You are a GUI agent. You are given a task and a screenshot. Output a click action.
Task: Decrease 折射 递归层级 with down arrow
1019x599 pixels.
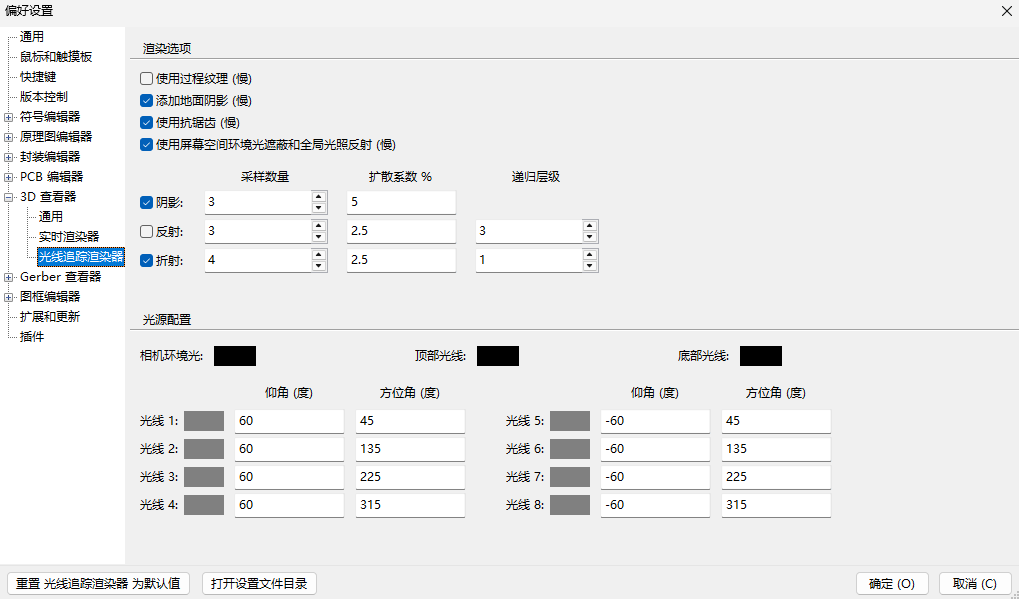pos(589,266)
